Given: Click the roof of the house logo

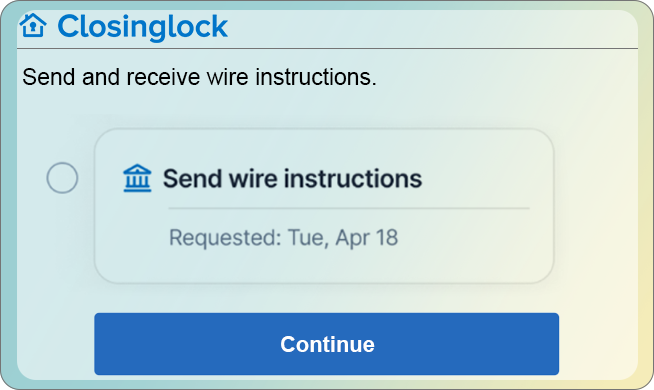Looking at the screenshot, I should 33,18.
